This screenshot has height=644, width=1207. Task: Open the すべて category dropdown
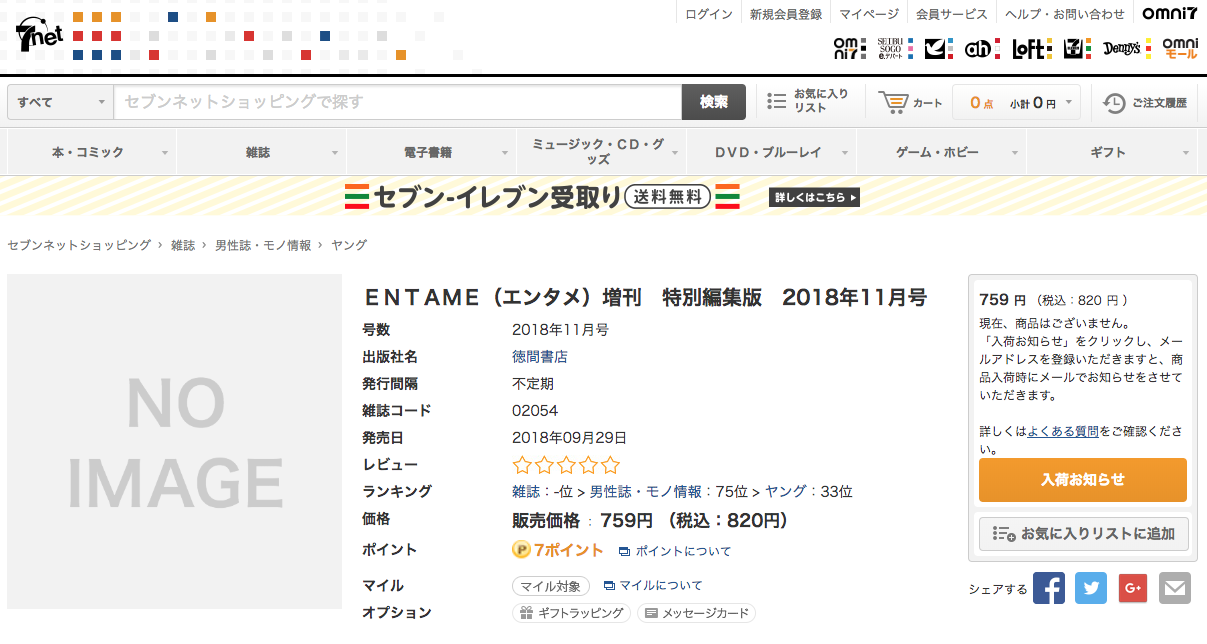(60, 102)
